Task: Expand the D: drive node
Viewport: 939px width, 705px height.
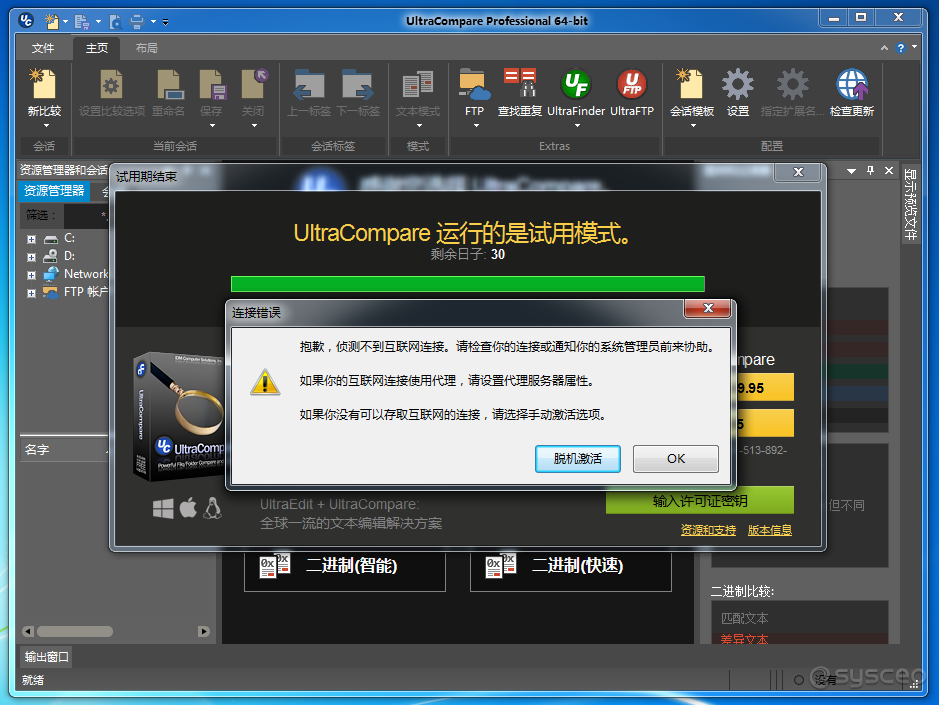Action: (x=32, y=258)
